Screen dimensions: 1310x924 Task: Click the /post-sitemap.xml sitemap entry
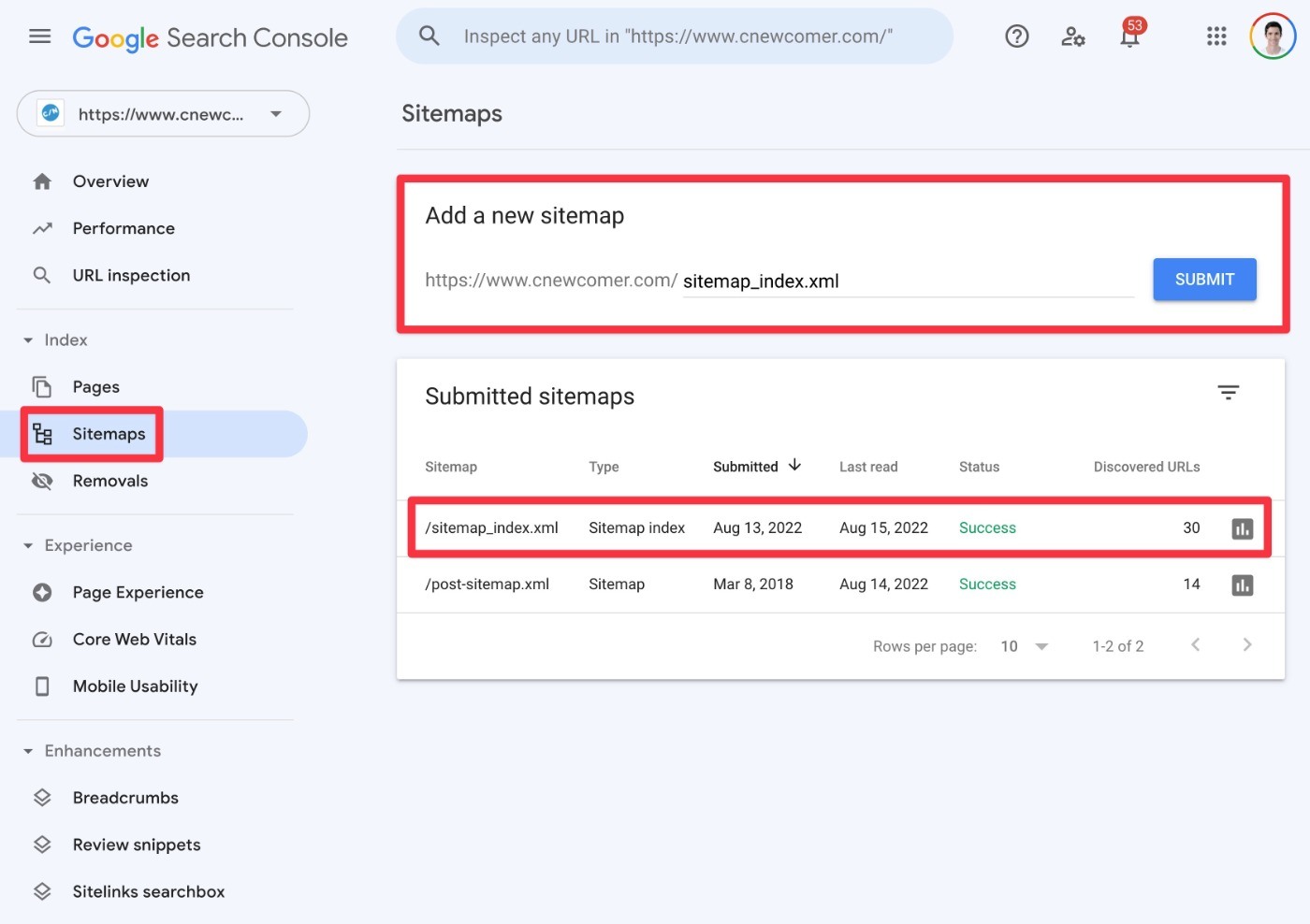[487, 584]
